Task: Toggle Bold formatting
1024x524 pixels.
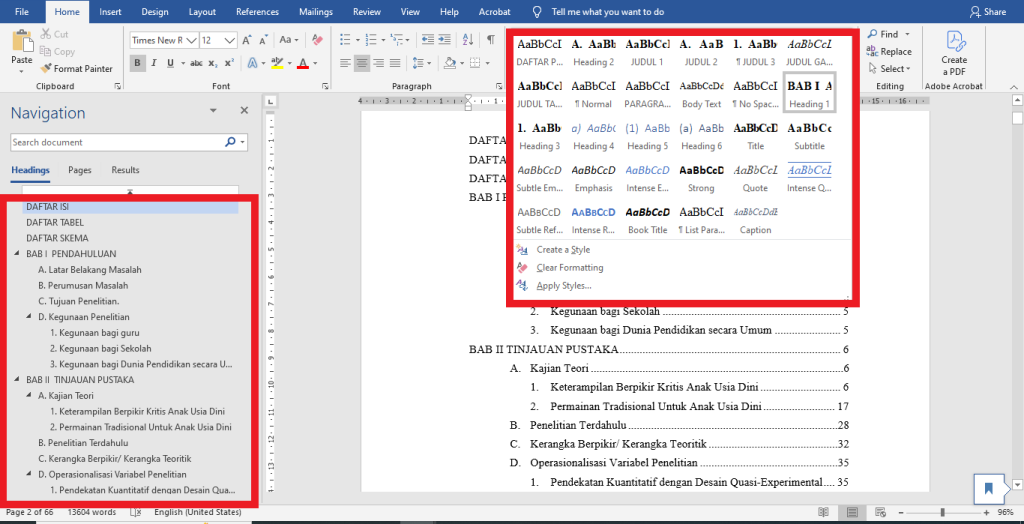Action: point(138,63)
